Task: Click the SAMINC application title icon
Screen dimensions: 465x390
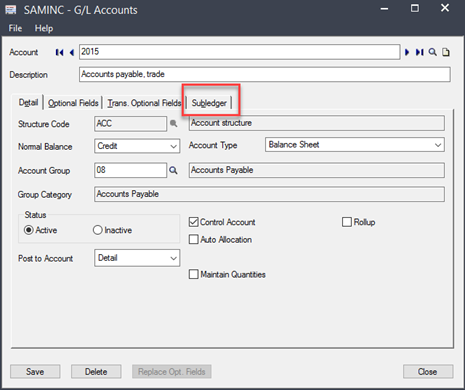Action: tap(11, 10)
